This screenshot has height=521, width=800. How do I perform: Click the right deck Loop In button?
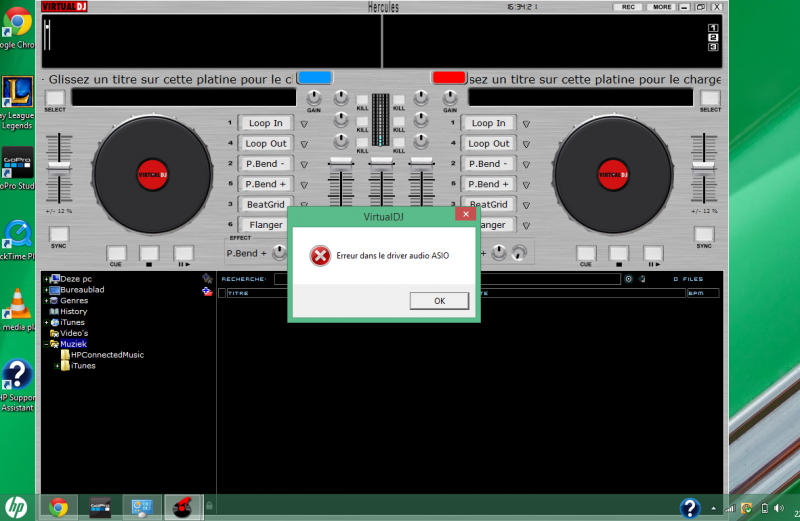[488, 123]
